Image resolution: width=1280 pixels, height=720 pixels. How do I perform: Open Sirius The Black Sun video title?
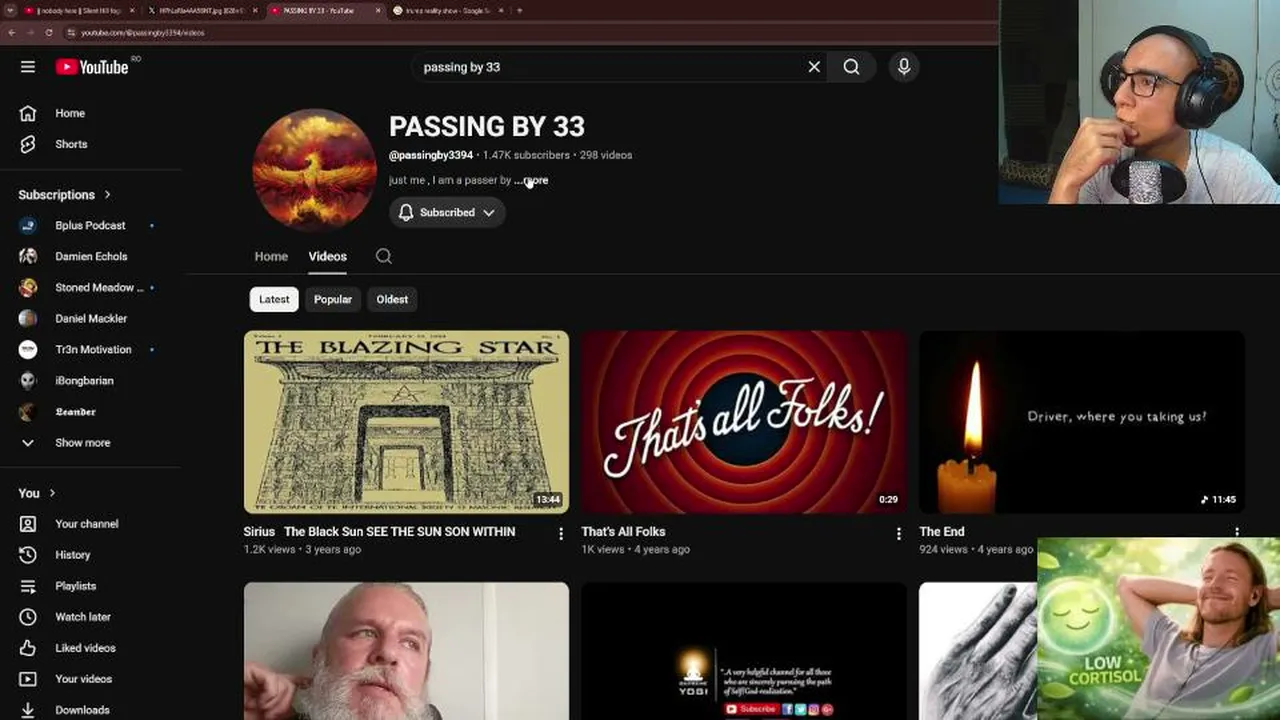(x=380, y=532)
